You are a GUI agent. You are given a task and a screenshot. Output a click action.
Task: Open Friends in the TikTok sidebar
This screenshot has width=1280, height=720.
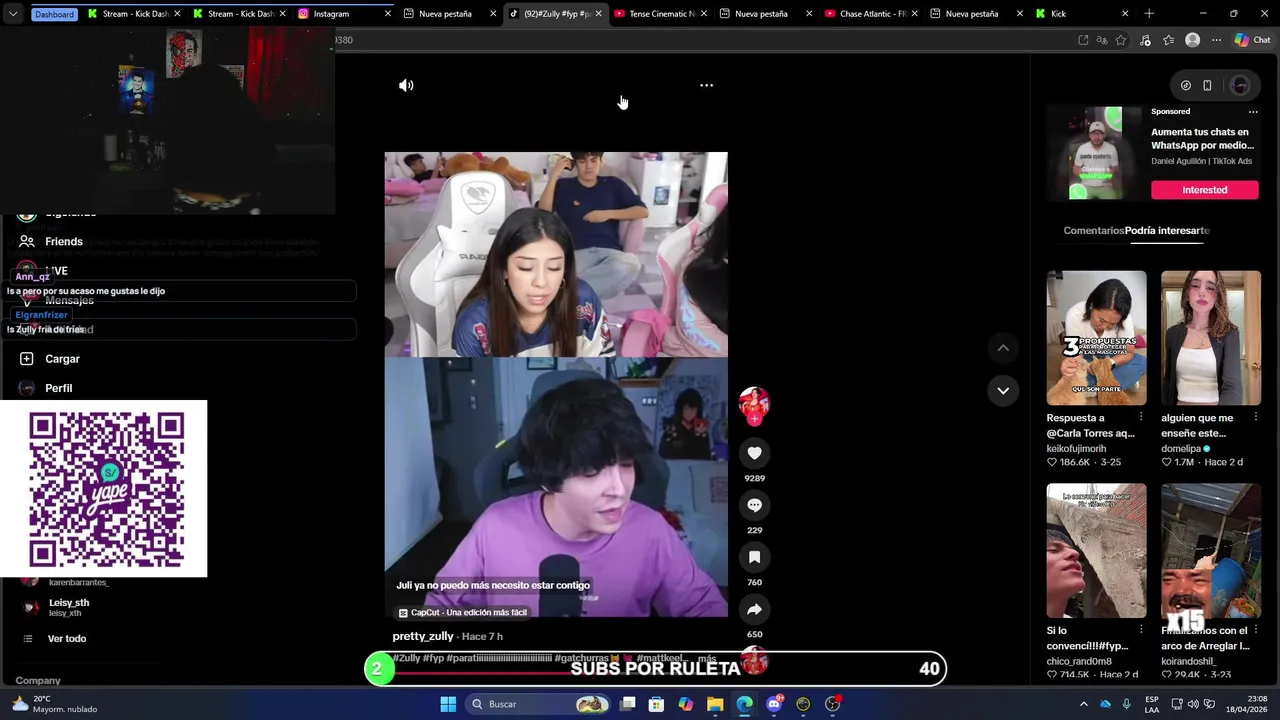pyautogui.click(x=63, y=241)
